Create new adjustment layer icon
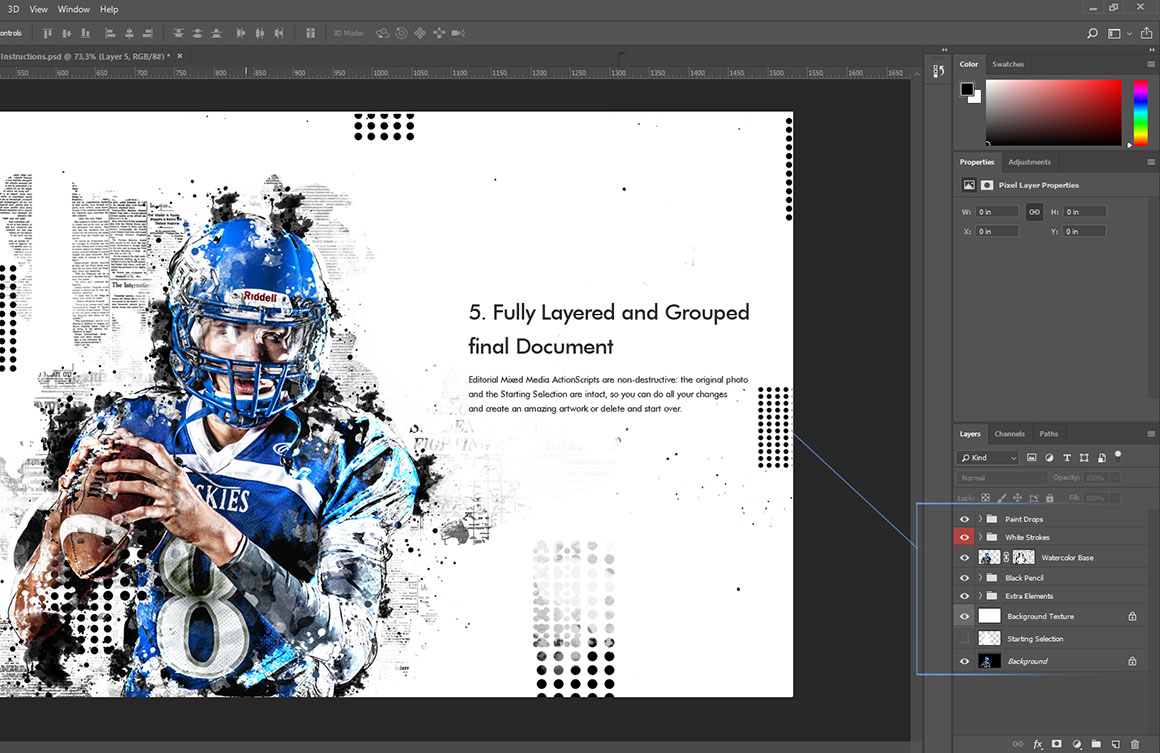 click(1076, 744)
